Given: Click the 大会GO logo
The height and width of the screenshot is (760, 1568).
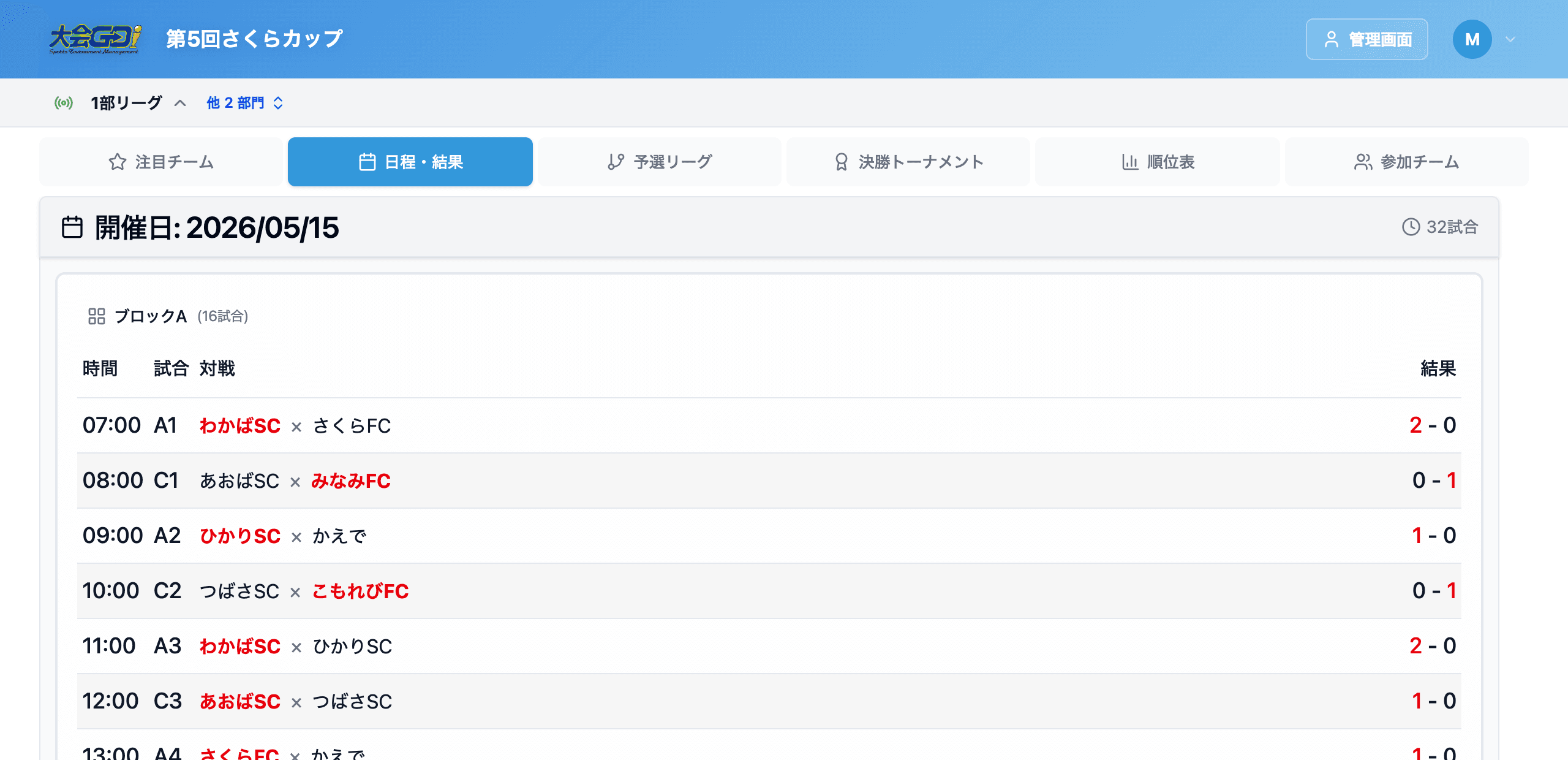Looking at the screenshot, I should [95, 39].
